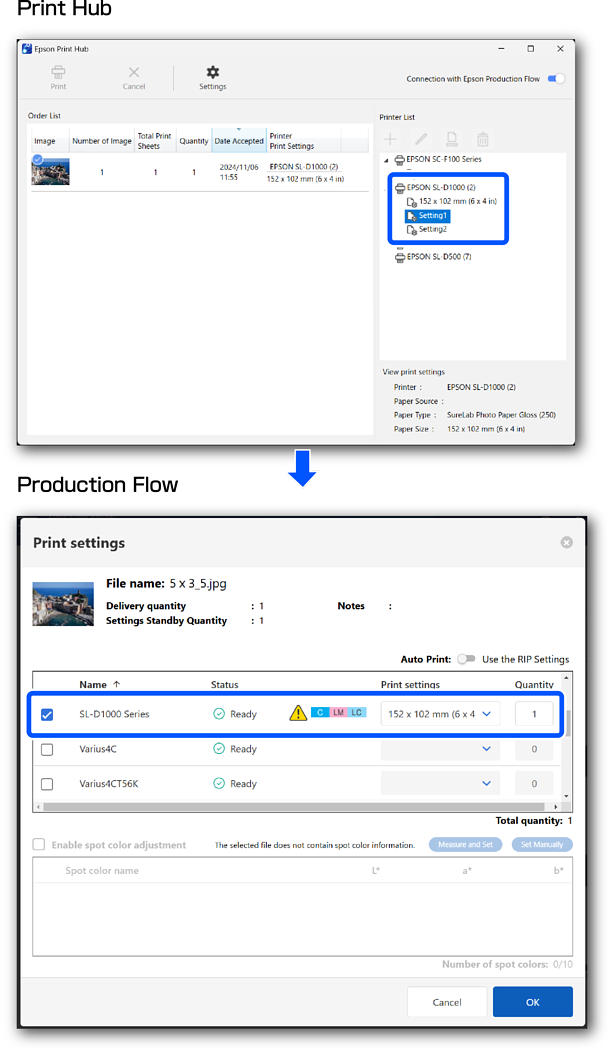The image size is (612, 1053).
Task: Click the yellow warning icon for SL-D1000 Series
Action: 298,713
